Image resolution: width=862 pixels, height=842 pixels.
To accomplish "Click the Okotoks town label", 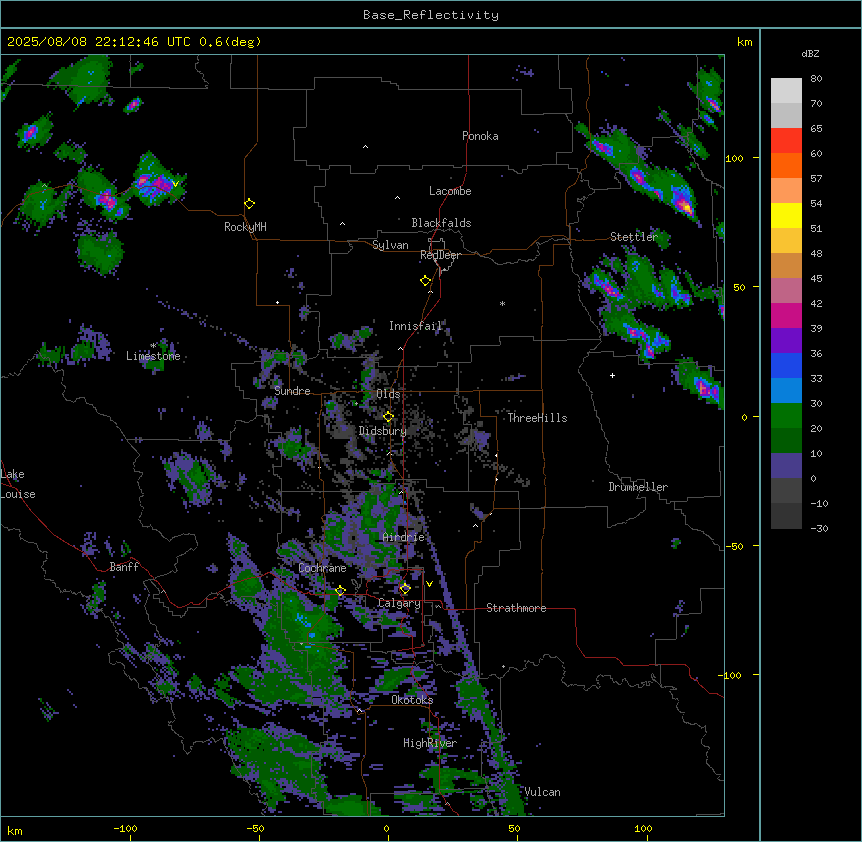I will point(412,700).
